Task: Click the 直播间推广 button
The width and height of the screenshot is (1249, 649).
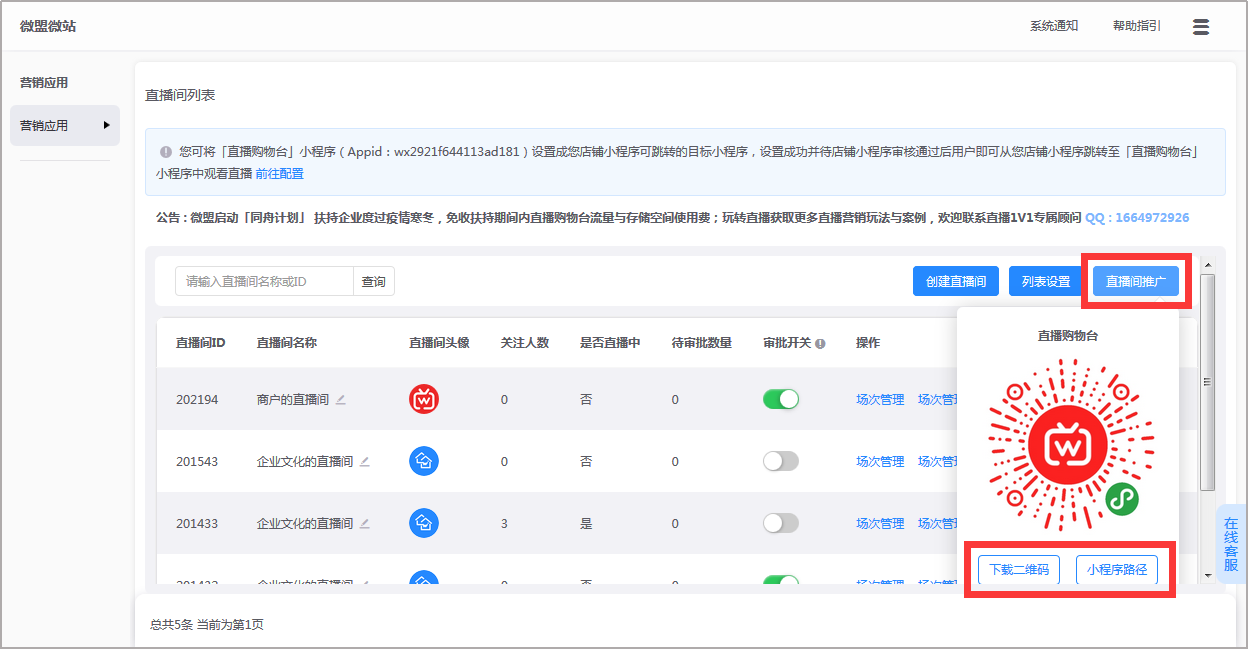Action: click(x=1136, y=282)
